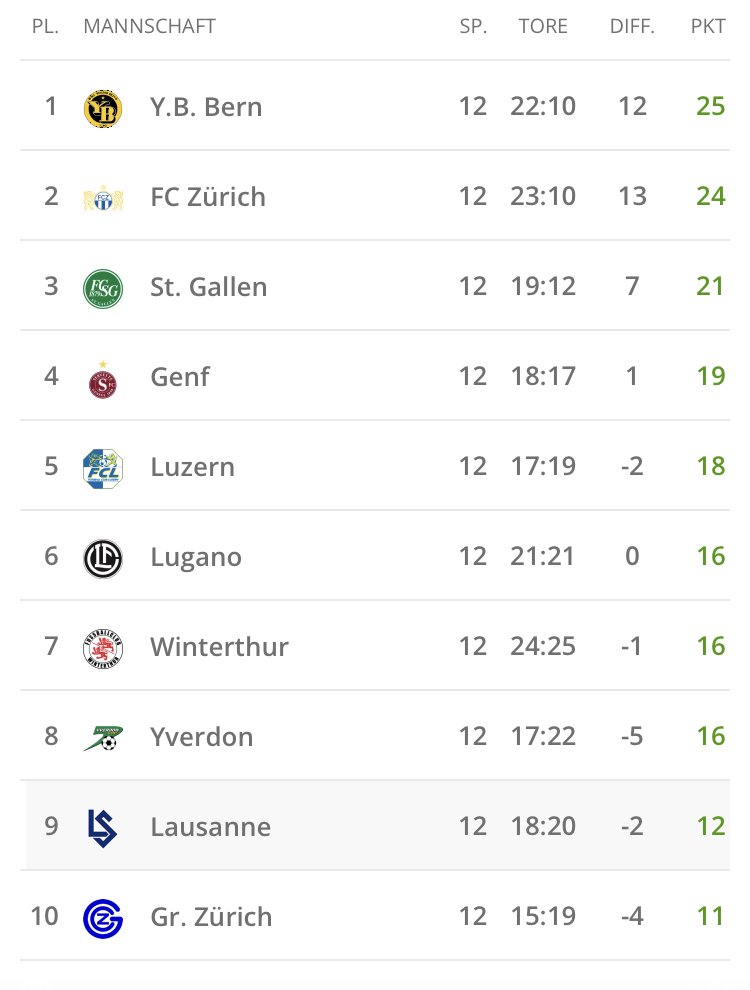The width and height of the screenshot is (750, 990).
Task: Click the Luzern FCL logo
Action: (x=102, y=467)
